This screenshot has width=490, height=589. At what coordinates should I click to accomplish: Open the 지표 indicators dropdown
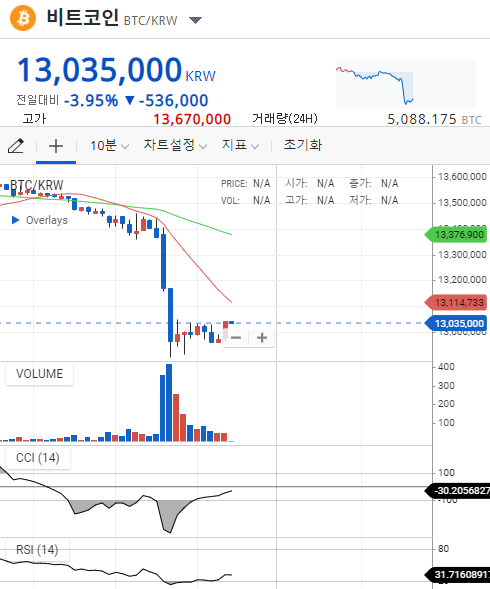pyautogui.click(x=240, y=145)
